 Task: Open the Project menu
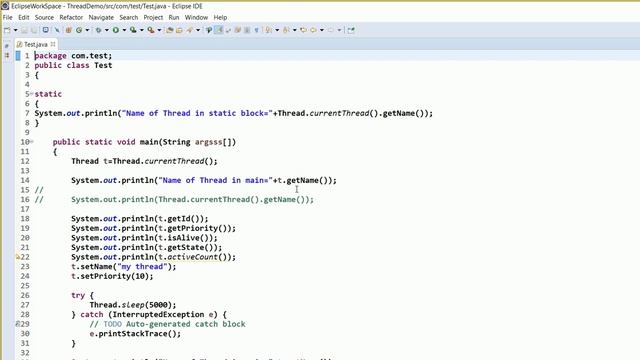coord(153,17)
